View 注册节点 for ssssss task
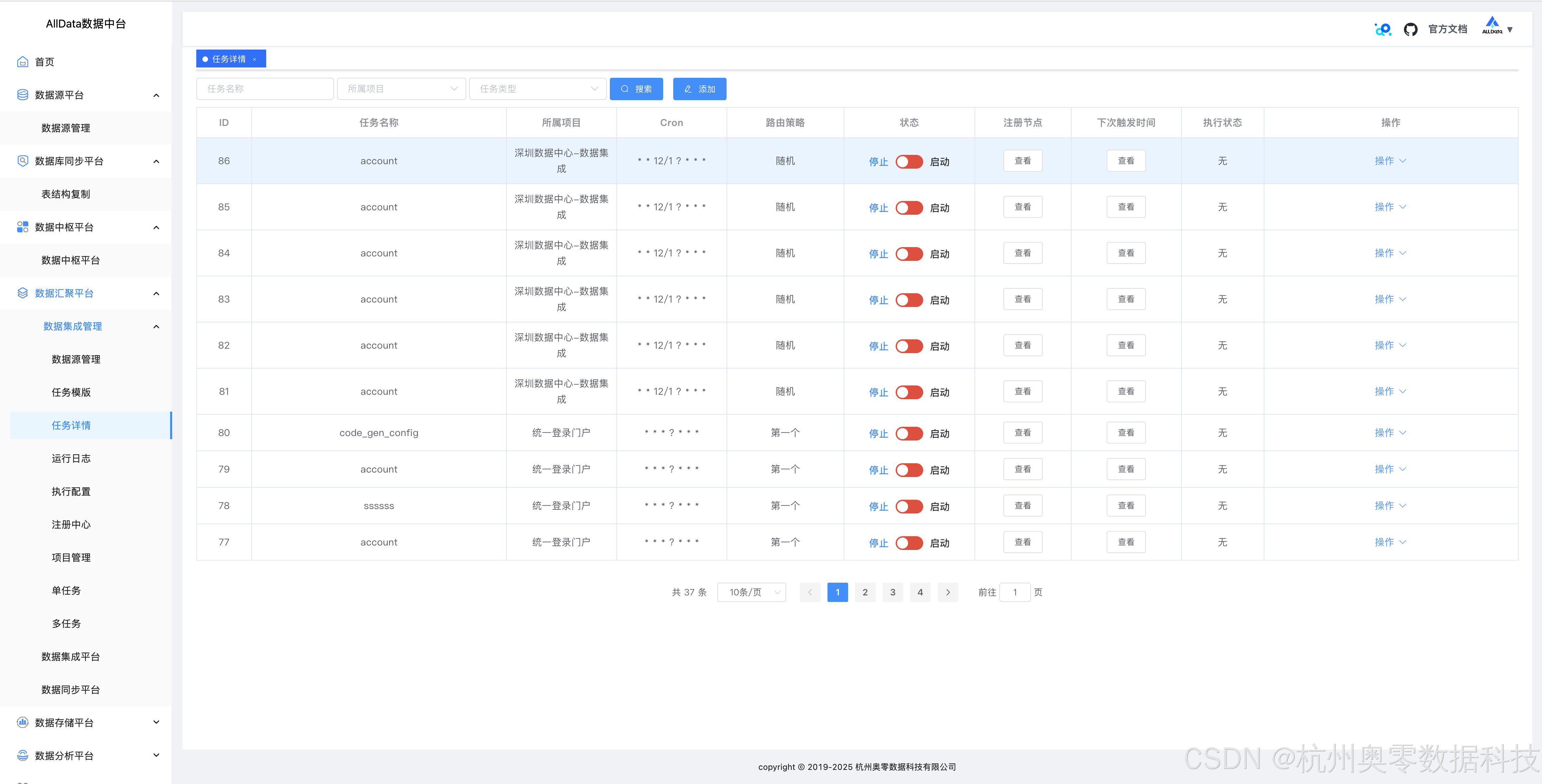1542x784 pixels. [x=1022, y=505]
